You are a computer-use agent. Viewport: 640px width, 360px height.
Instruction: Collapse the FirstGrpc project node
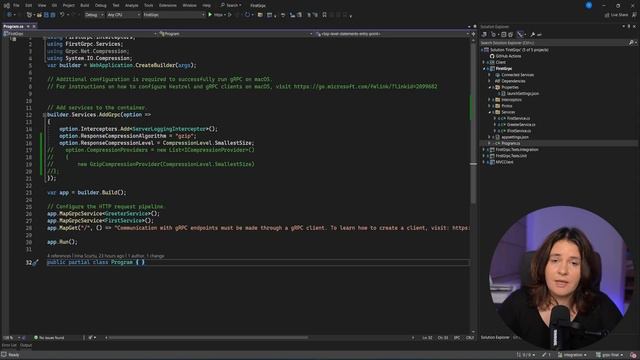(x=484, y=69)
